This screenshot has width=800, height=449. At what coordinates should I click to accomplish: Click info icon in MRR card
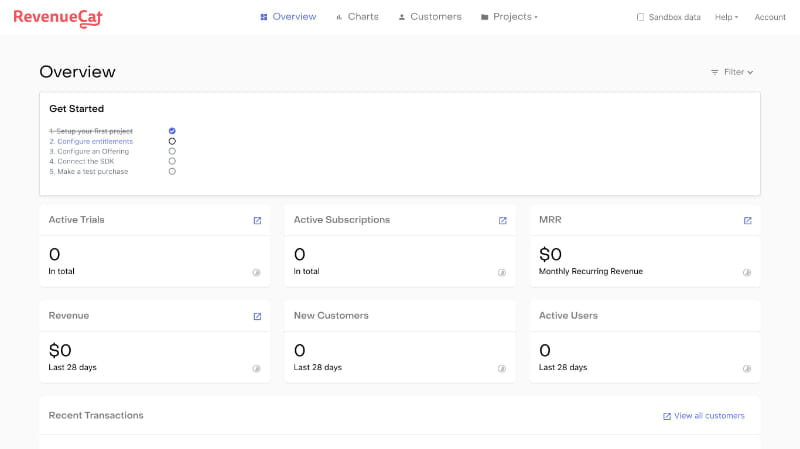[x=747, y=272]
